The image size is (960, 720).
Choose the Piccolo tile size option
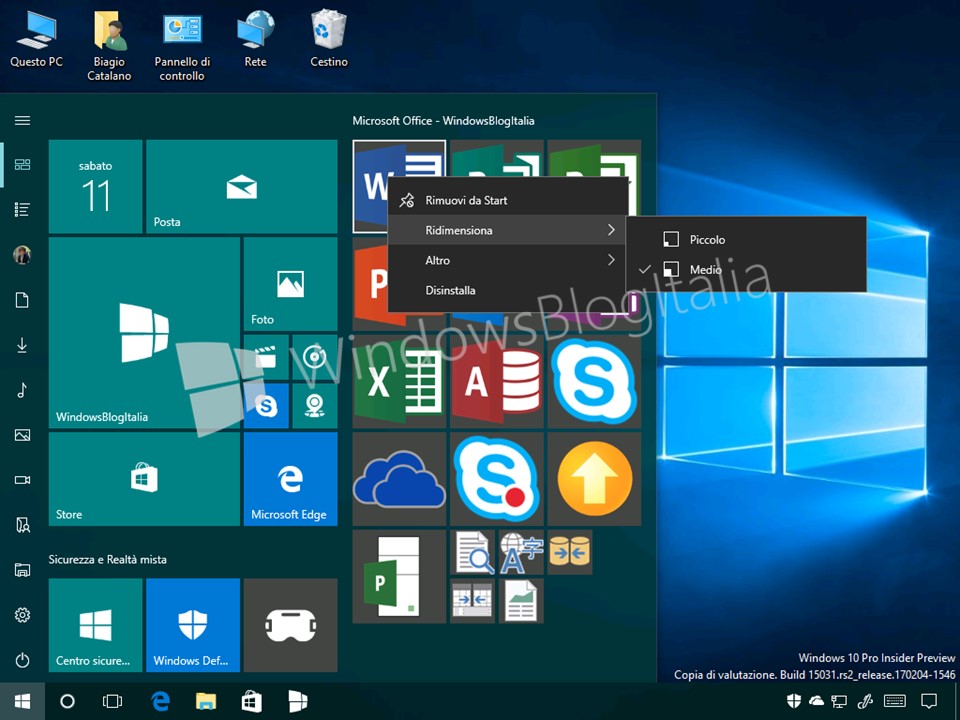point(746,239)
